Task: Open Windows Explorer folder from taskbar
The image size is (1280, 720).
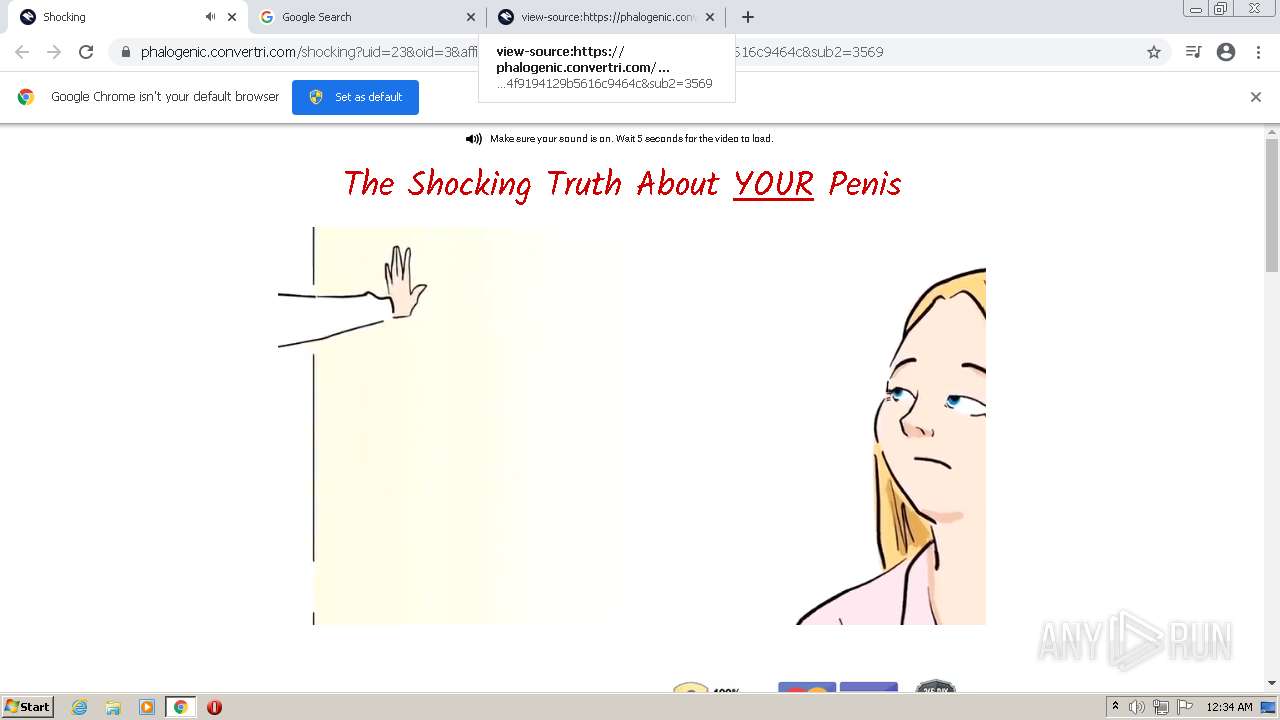Action: 113,707
